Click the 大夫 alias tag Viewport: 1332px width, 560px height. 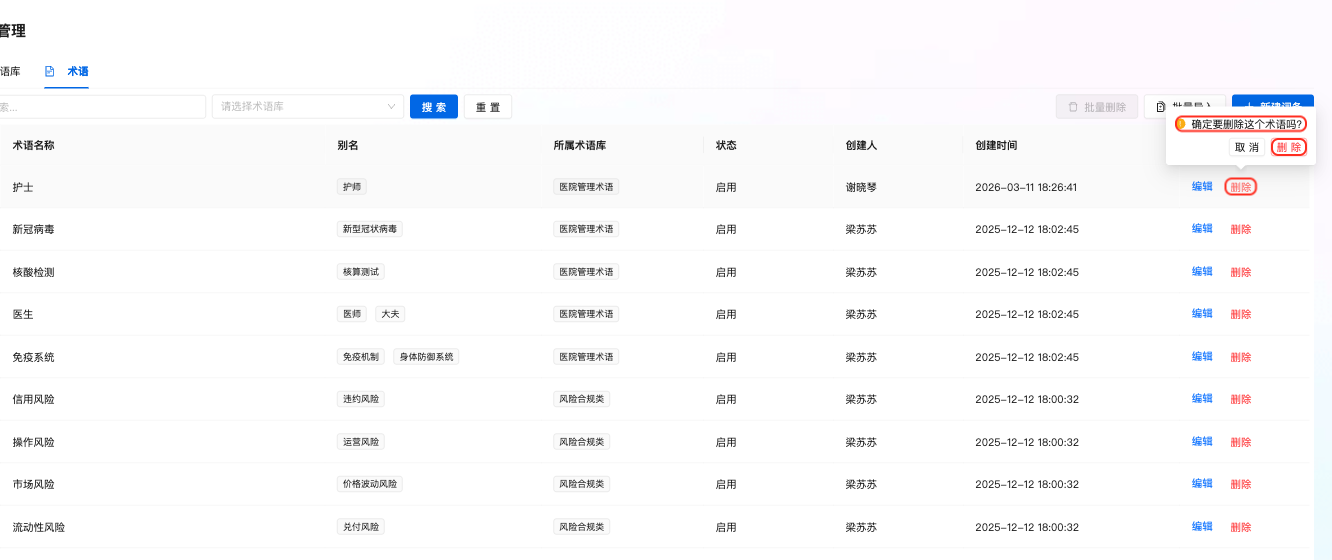pos(390,314)
